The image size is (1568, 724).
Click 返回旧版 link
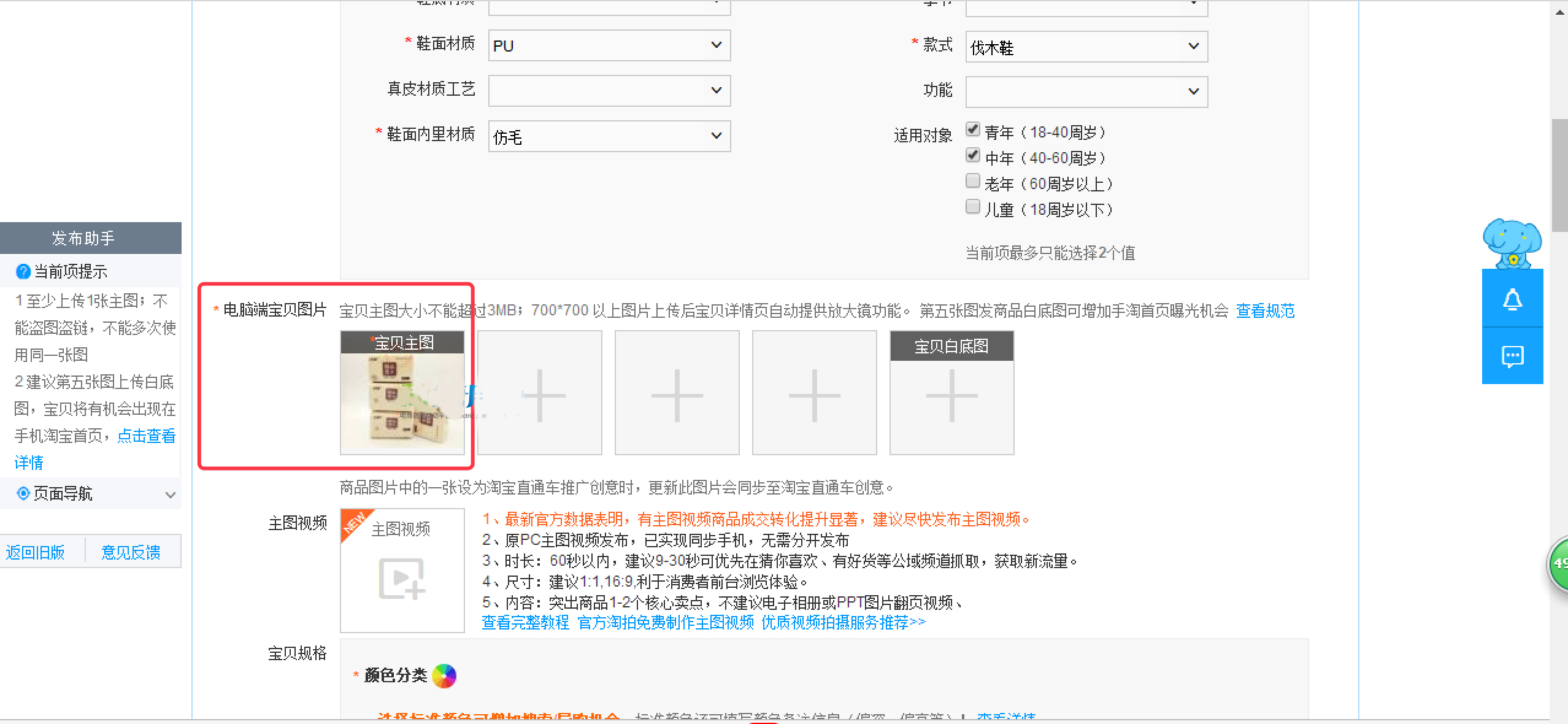36,552
